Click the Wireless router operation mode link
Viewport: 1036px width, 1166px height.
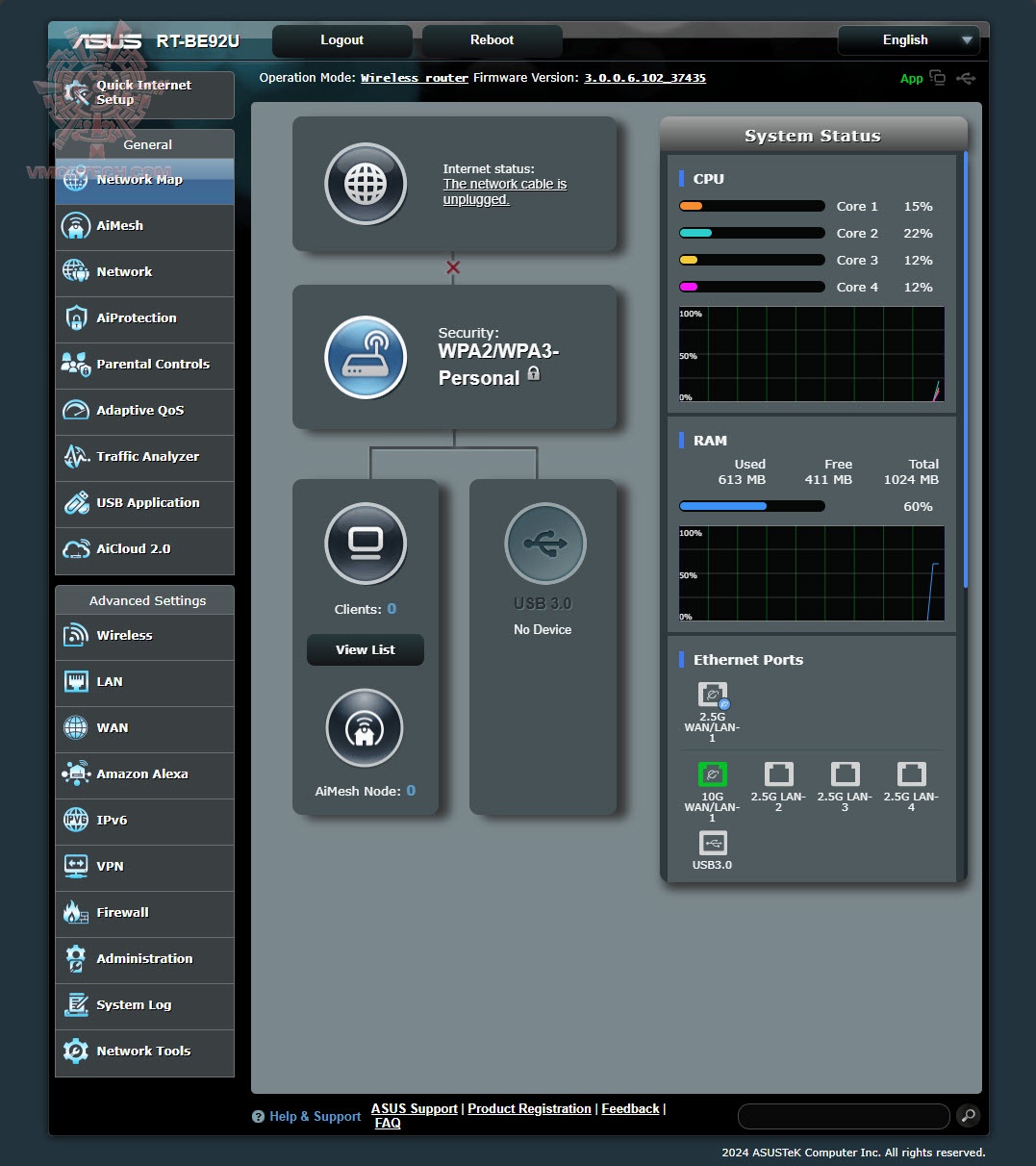pos(415,78)
